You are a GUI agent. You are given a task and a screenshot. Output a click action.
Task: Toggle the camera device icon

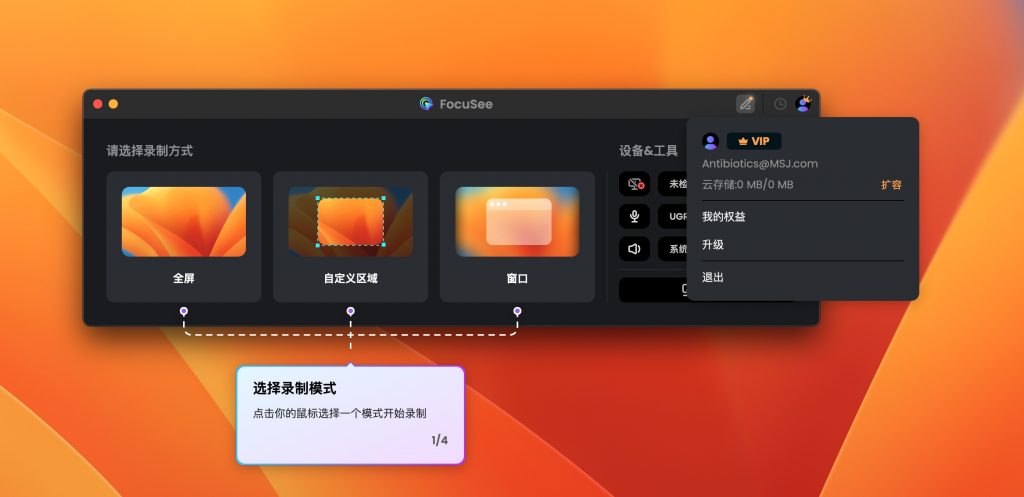point(635,184)
